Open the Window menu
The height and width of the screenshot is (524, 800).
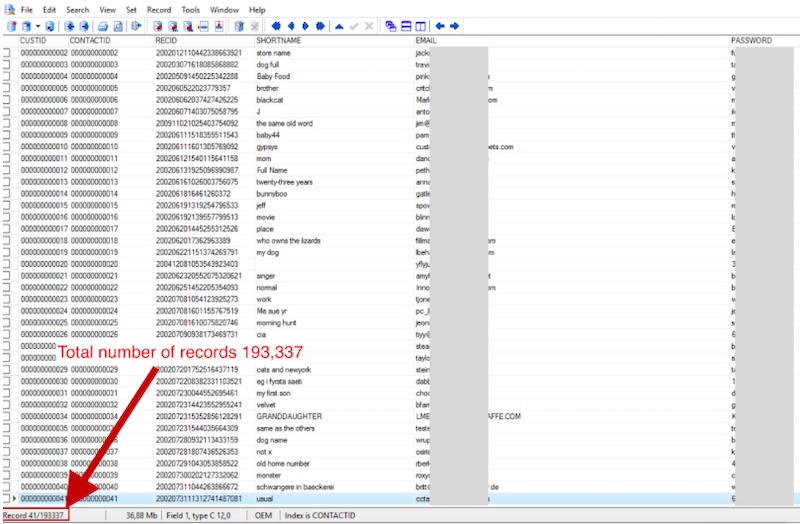[x=224, y=10]
